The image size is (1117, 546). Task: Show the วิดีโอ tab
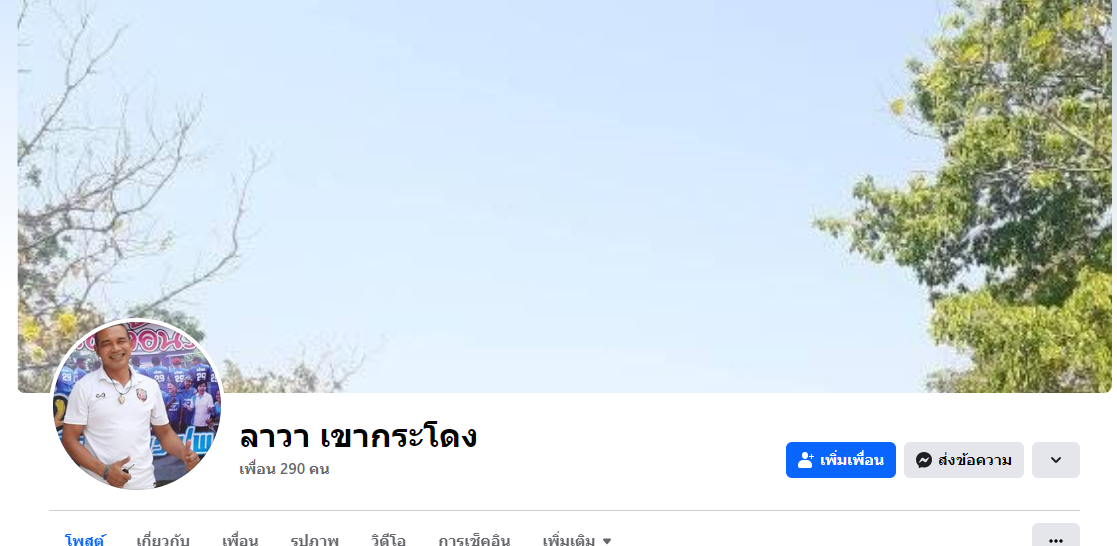tap(388, 540)
